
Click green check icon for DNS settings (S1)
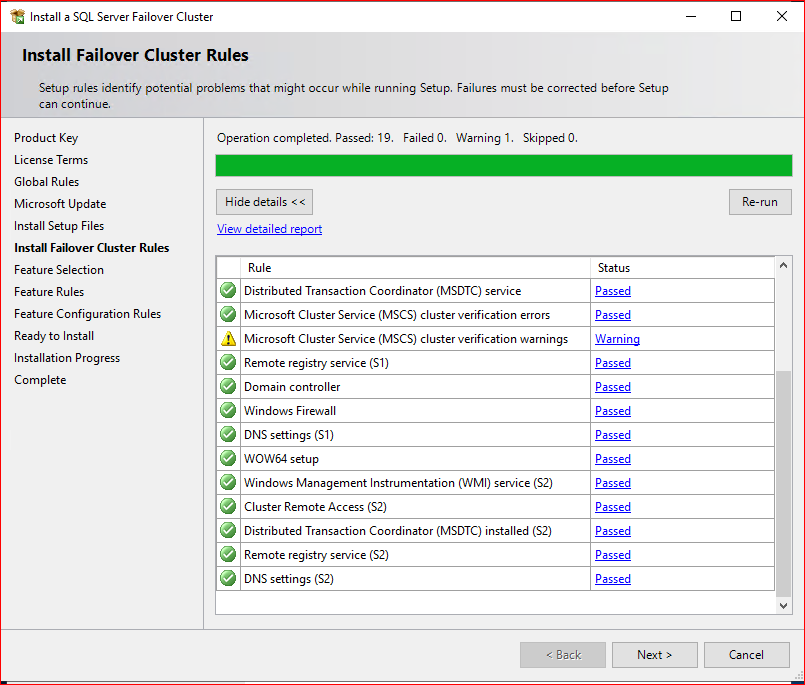[x=228, y=434]
